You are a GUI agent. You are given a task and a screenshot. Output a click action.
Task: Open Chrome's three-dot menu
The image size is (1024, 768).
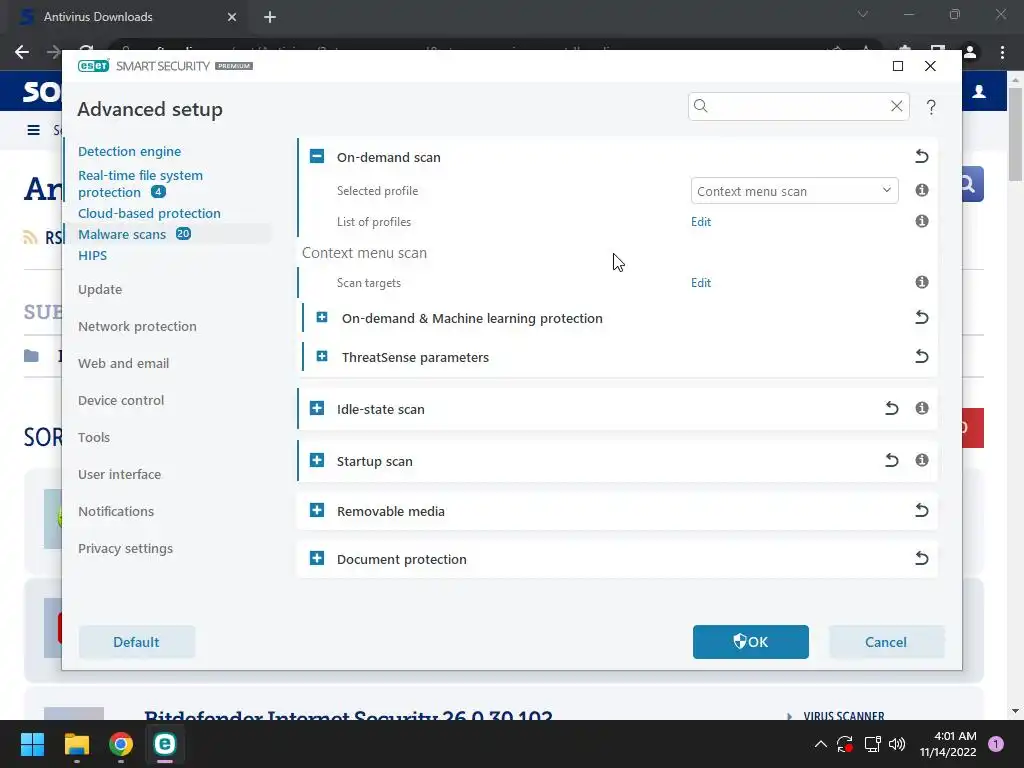point(1002,52)
